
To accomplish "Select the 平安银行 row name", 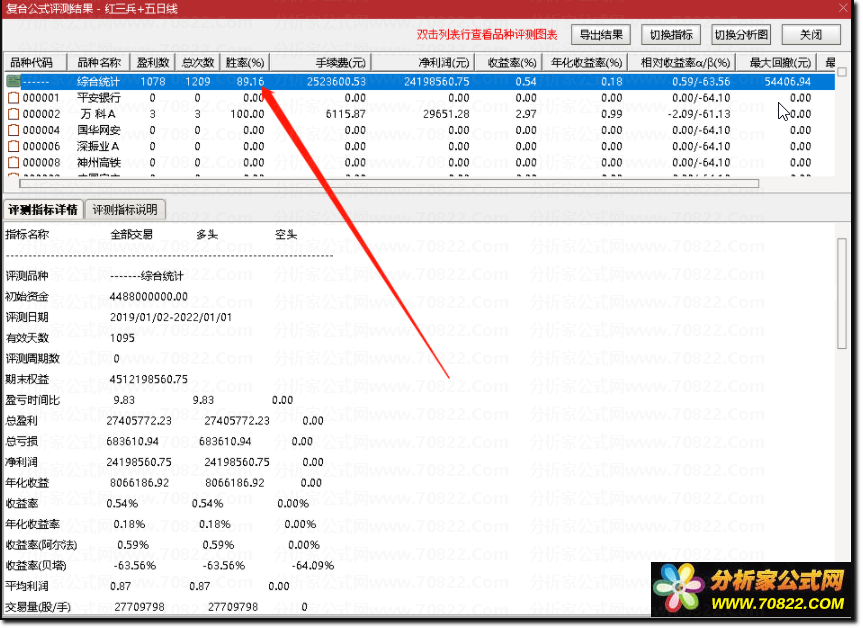I will (x=99, y=98).
